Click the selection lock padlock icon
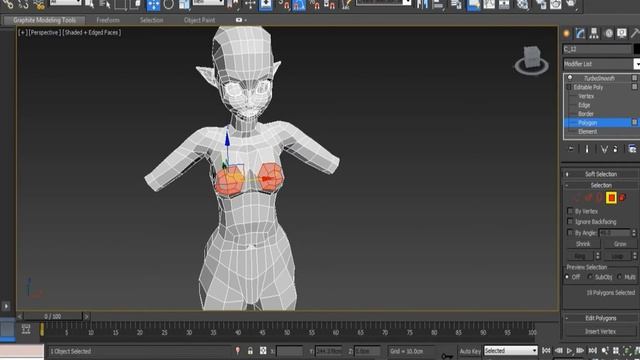 click(x=250, y=351)
